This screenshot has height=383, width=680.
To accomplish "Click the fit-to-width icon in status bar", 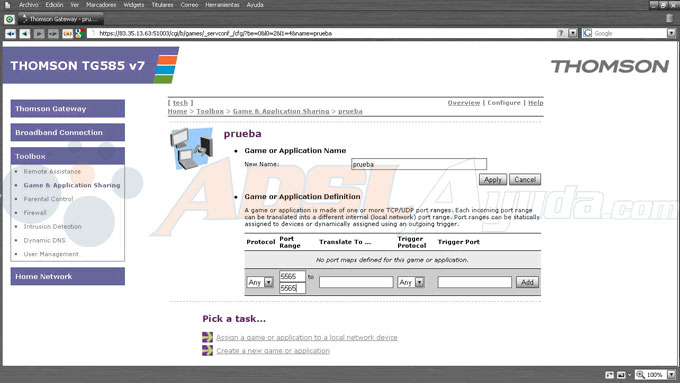I will pos(610,375).
